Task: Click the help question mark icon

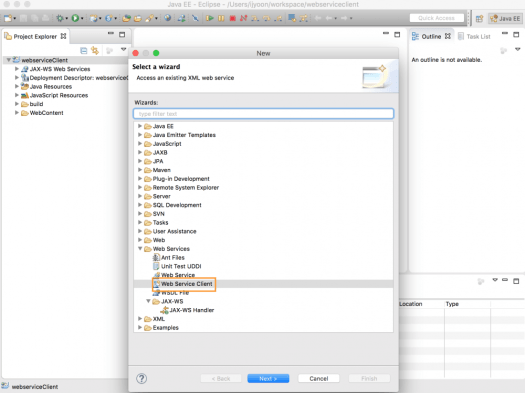Action: pyautogui.click(x=142, y=379)
